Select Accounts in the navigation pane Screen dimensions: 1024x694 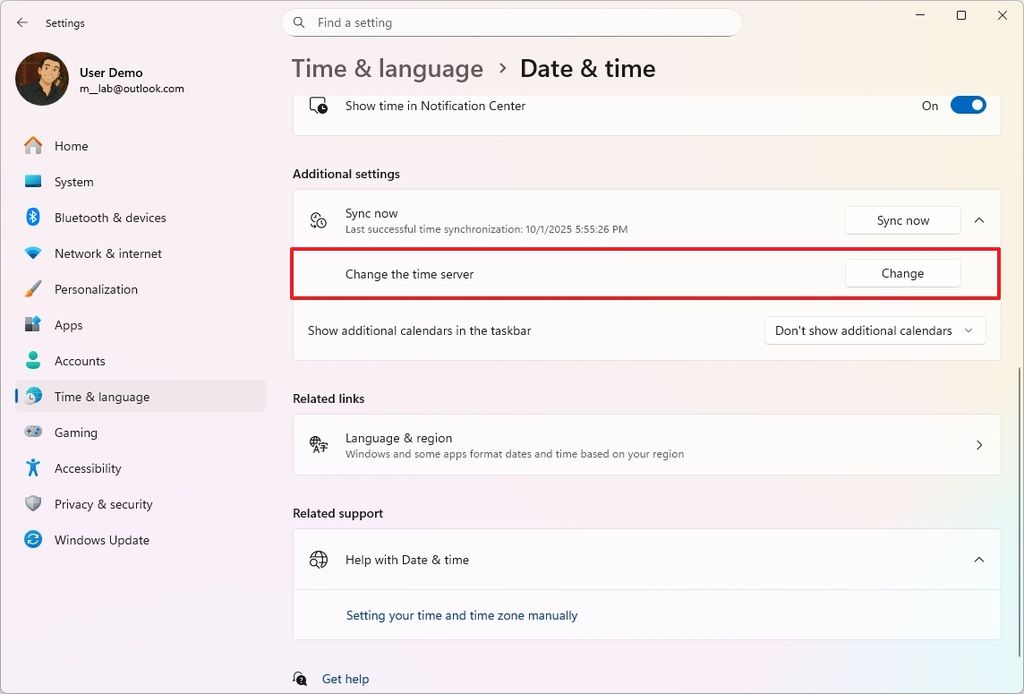point(79,360)
